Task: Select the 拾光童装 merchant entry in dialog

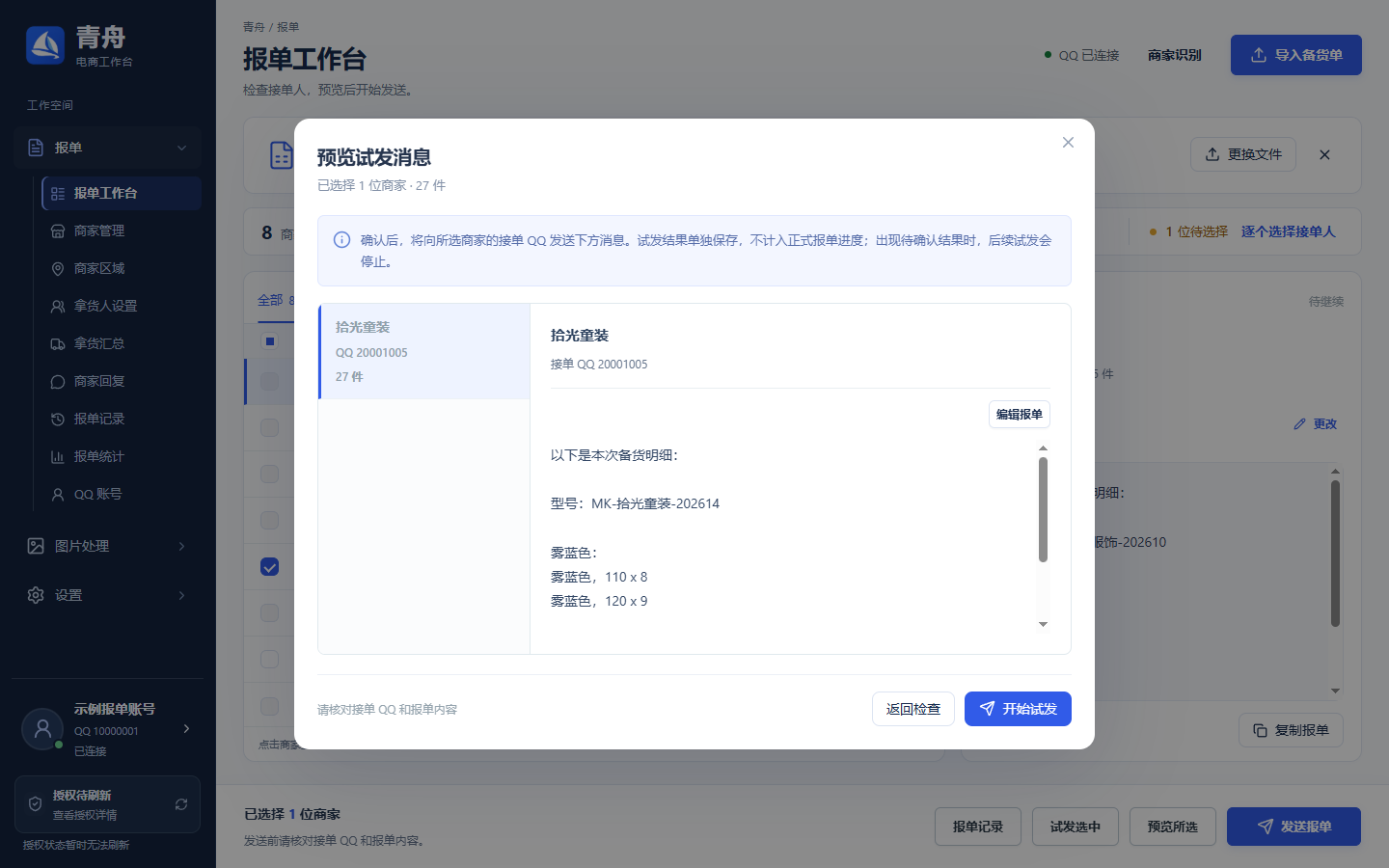Action: 424,351
